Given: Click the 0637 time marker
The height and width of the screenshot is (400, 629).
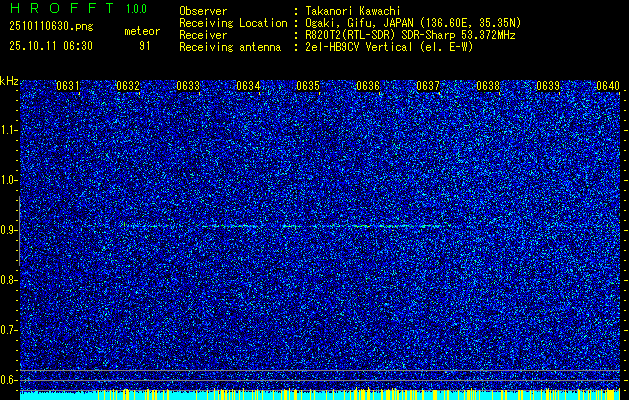Looking at the screenshot, I should pyautogui.click(x=428, y=86).
